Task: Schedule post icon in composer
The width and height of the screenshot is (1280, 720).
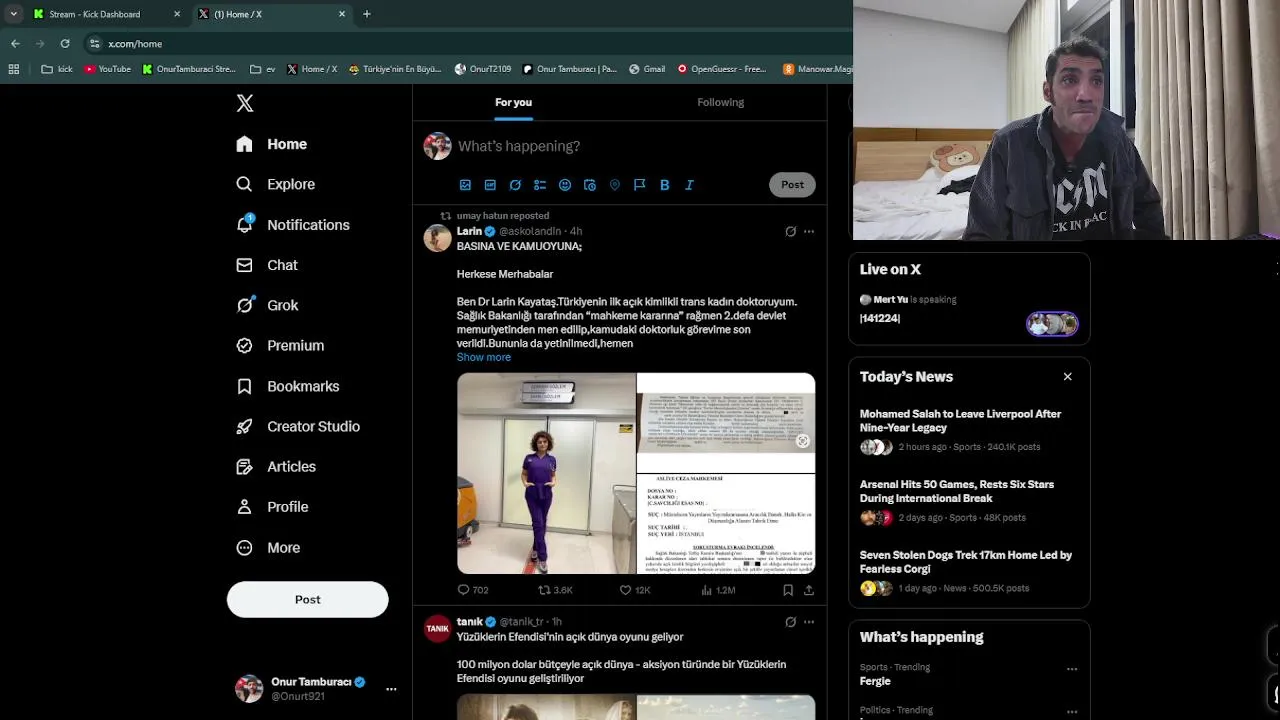Action: coord(590,185)
